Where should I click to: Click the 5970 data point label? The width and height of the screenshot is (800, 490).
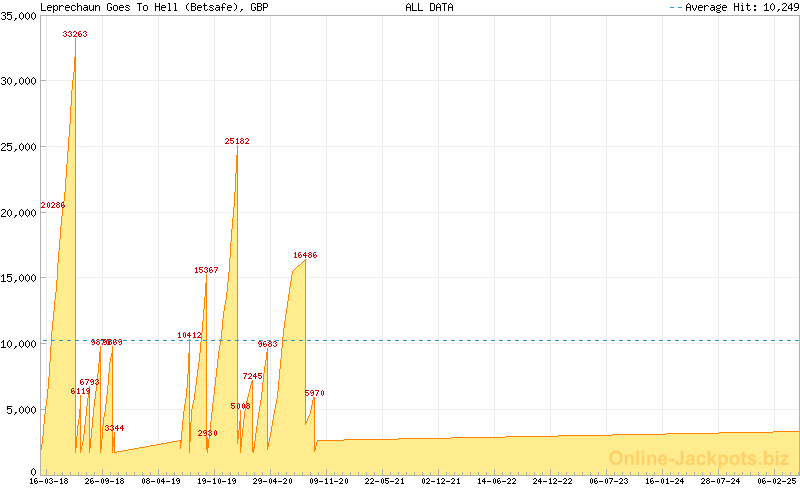315,393
